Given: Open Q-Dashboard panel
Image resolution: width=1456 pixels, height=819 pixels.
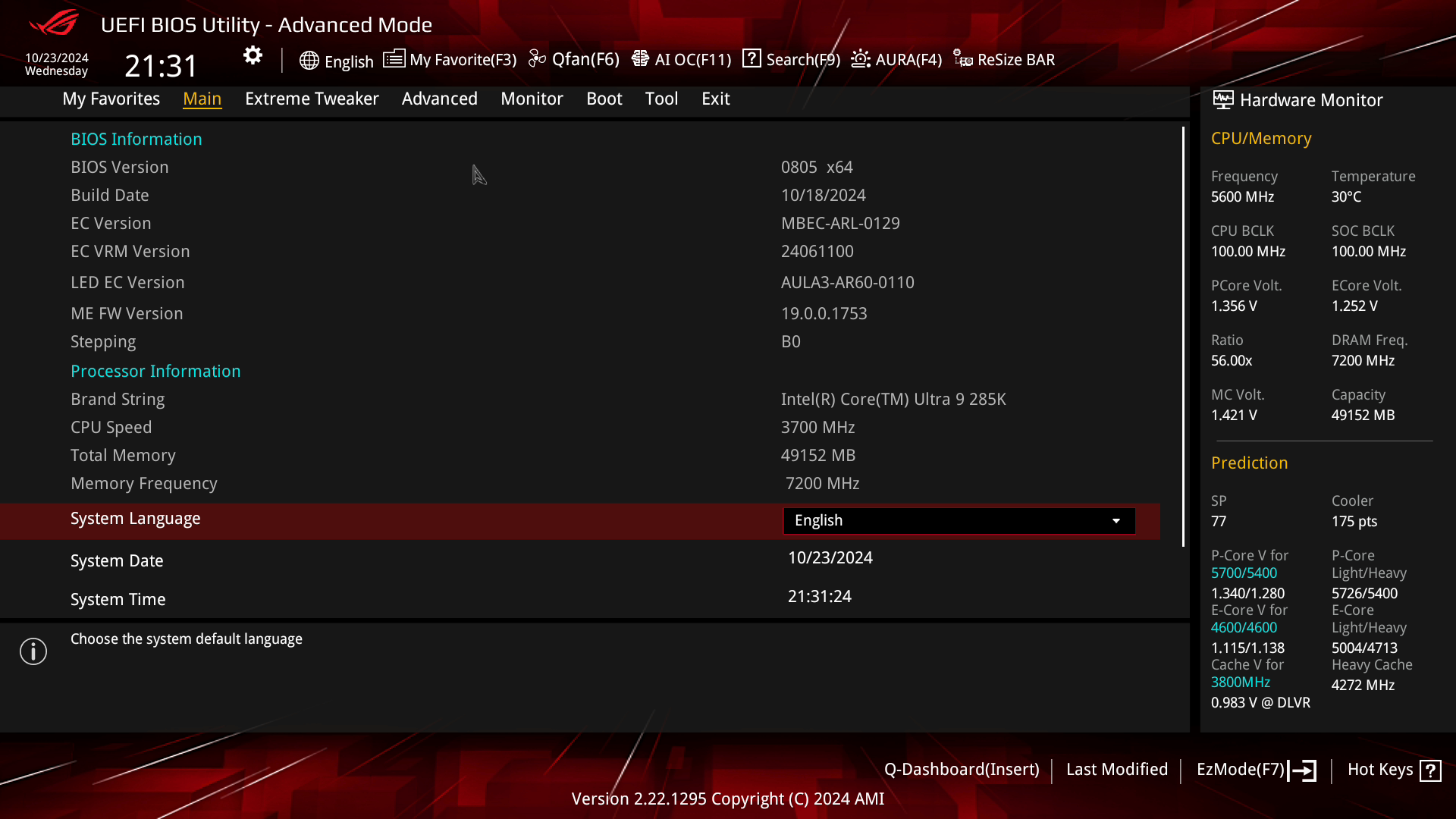Looking at the screenshot, I should pos(961,769).
